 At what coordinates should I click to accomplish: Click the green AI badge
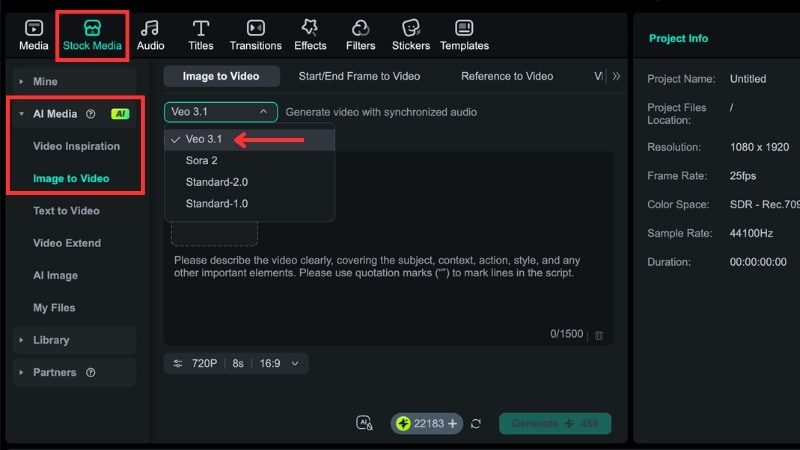coord(120,114)
